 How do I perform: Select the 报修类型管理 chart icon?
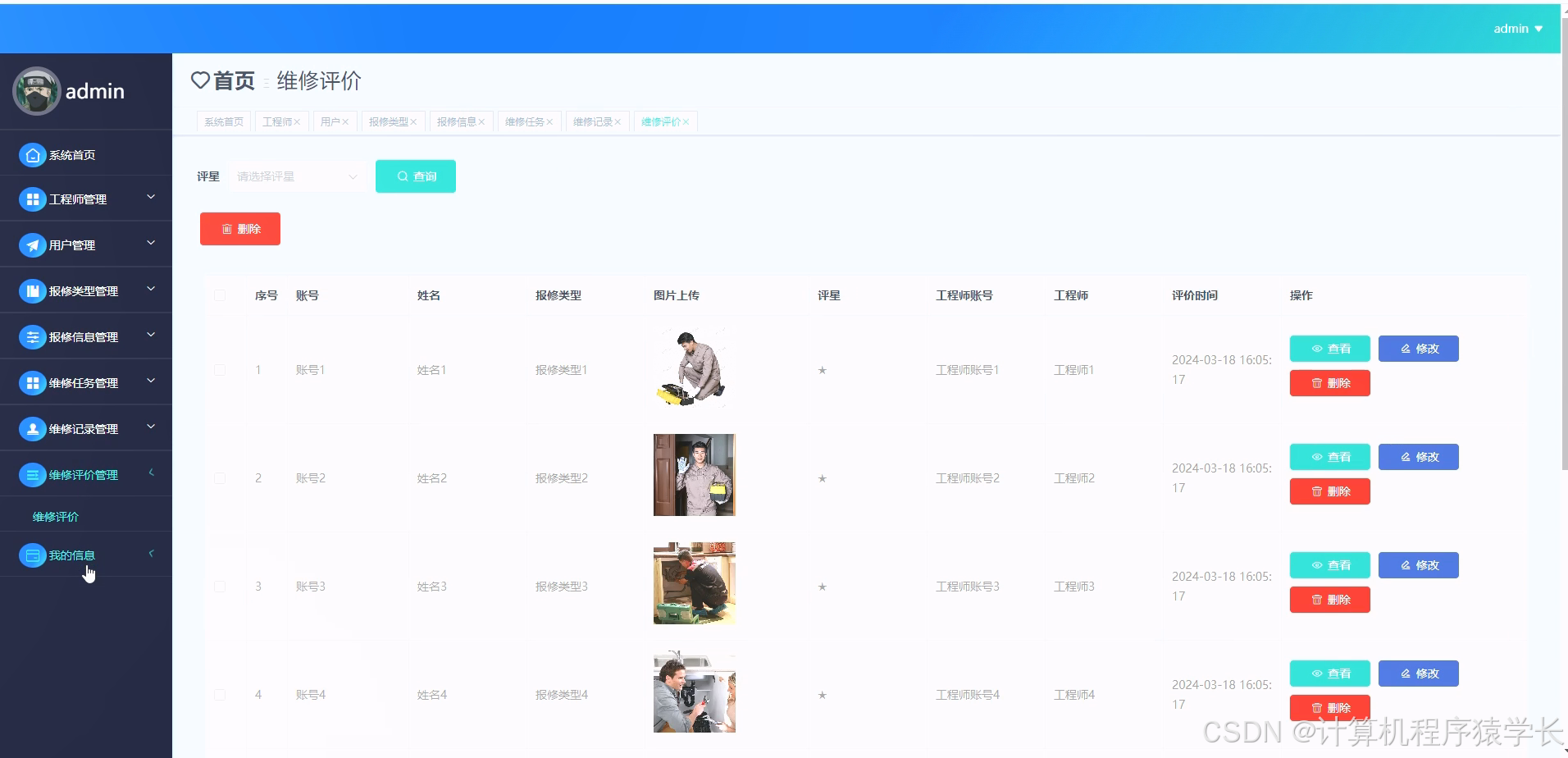[32, 290]
